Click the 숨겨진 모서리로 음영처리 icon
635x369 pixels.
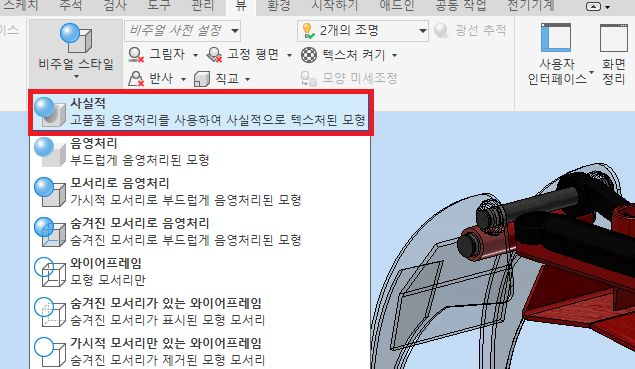50,232
